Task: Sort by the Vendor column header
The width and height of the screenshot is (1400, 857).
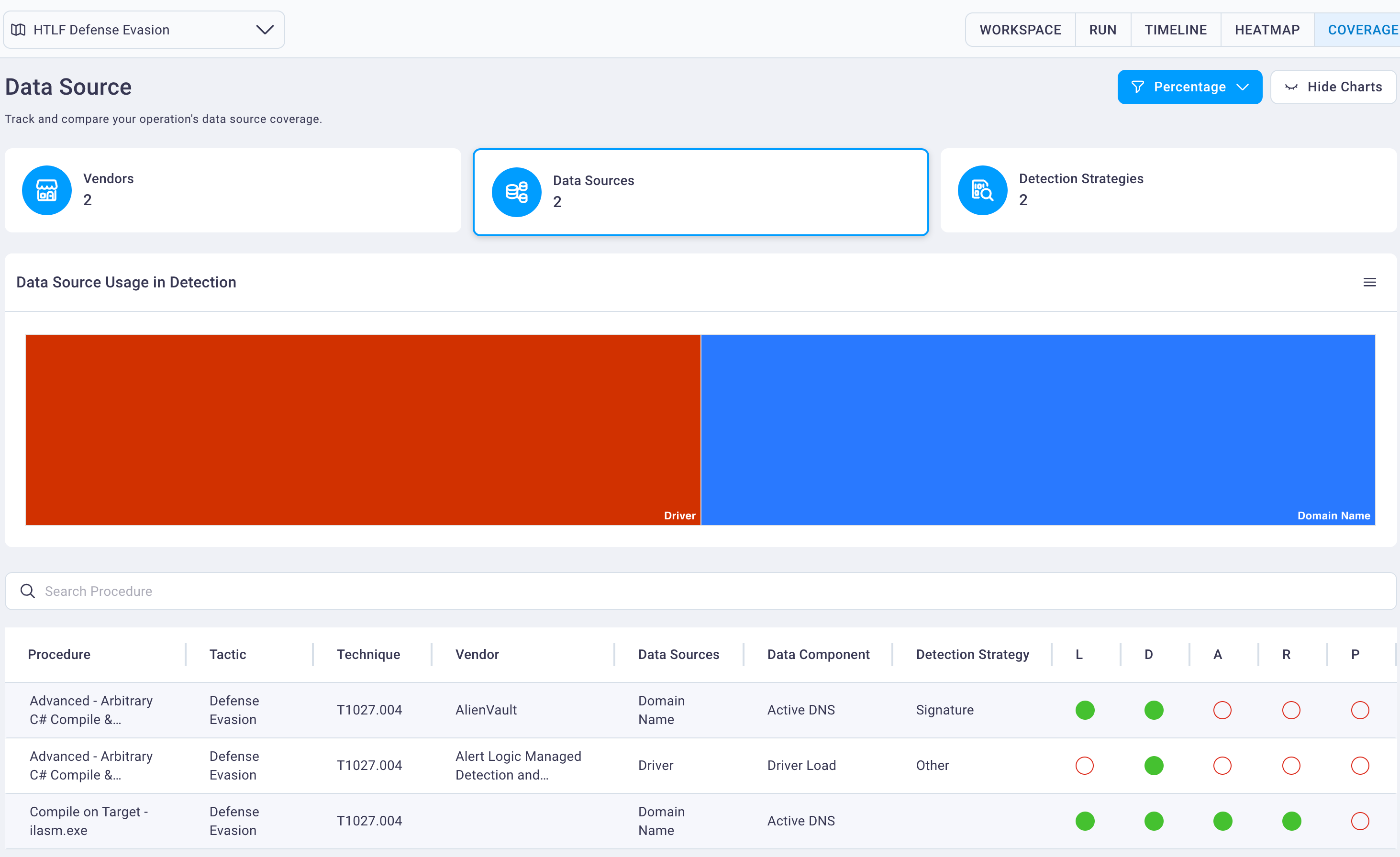Action: (478, 654)
